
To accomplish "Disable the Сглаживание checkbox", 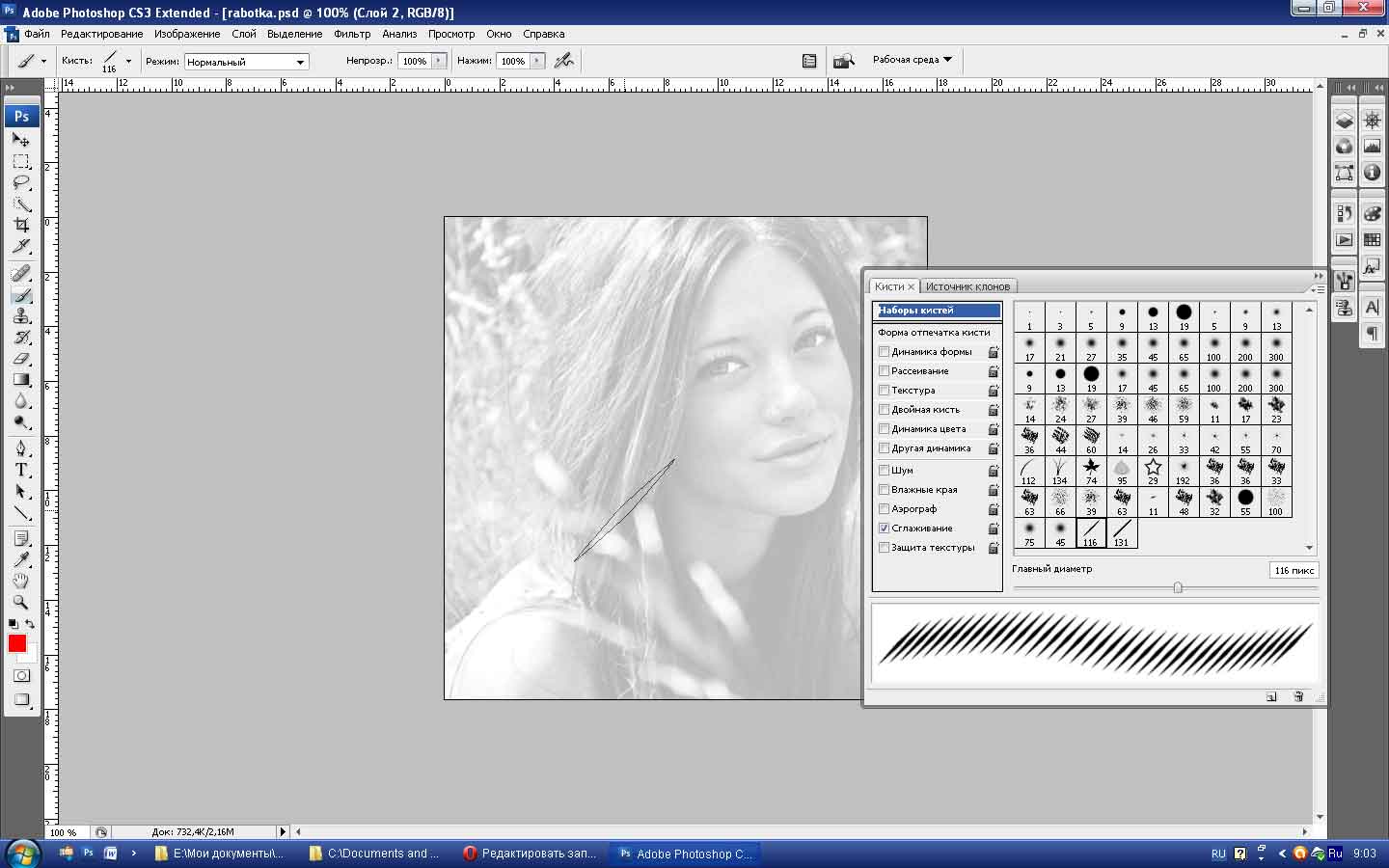I will [884, 529].
